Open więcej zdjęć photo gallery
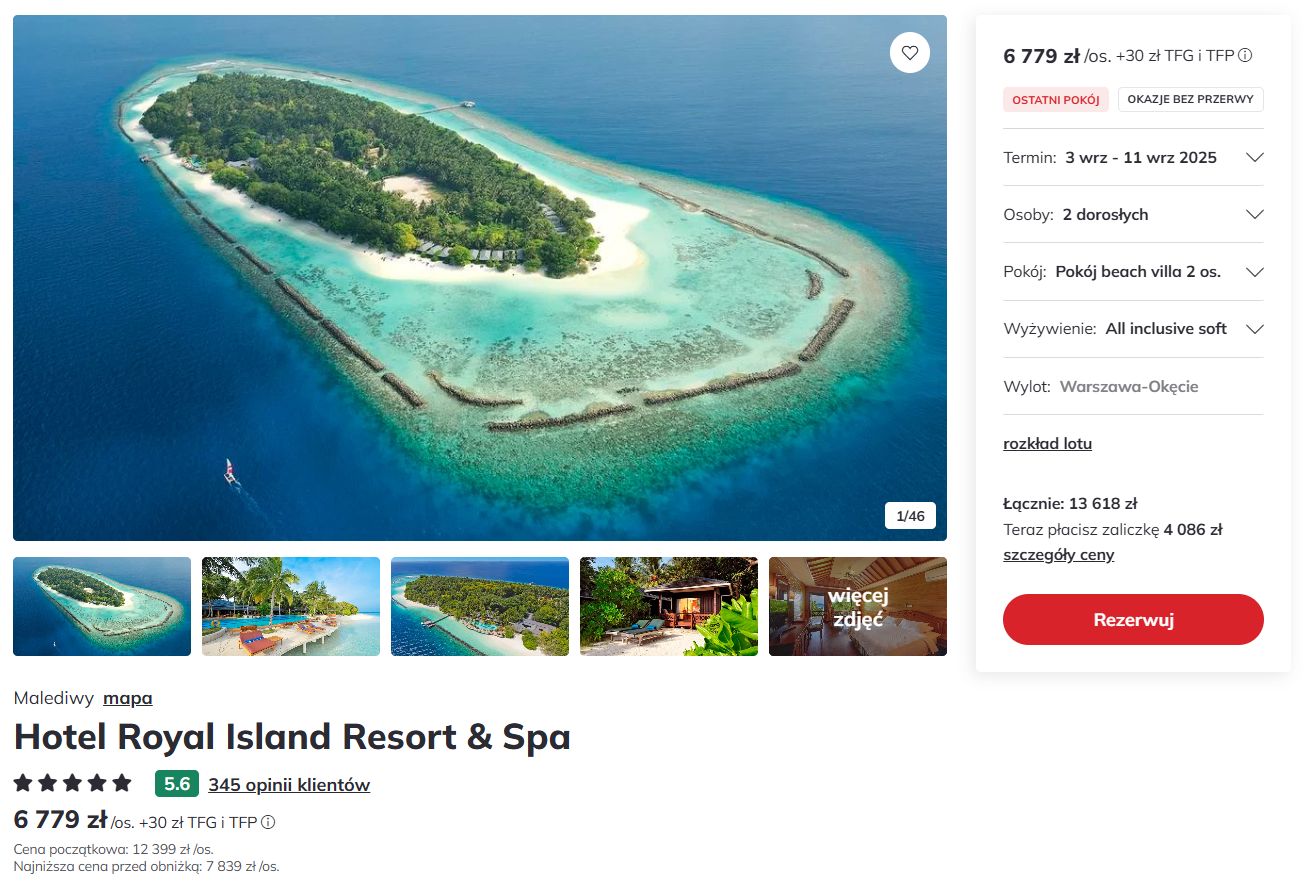1309x884 pixels. point(858,606)
